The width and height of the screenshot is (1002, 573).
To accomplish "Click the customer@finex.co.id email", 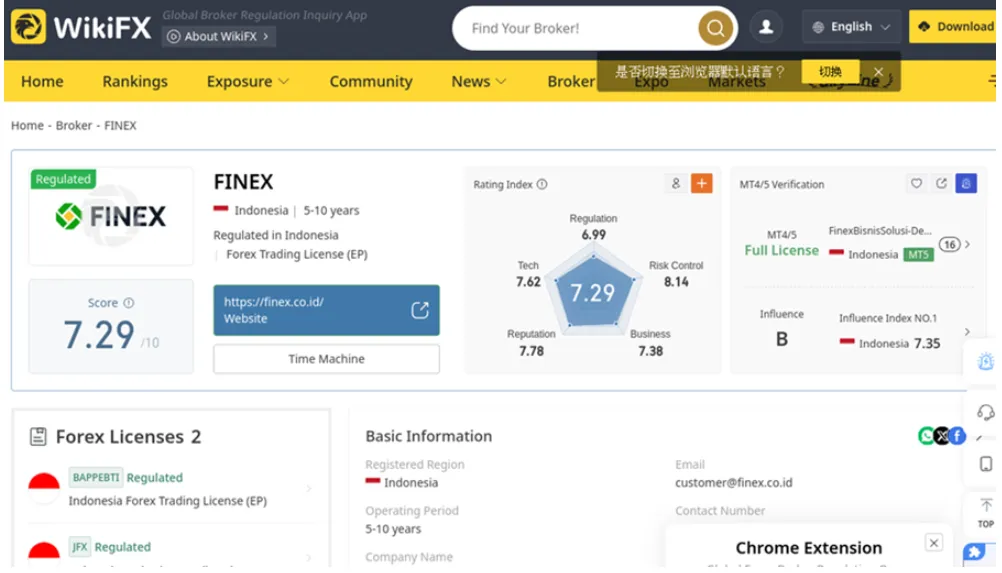I will (x=734, y=482).
